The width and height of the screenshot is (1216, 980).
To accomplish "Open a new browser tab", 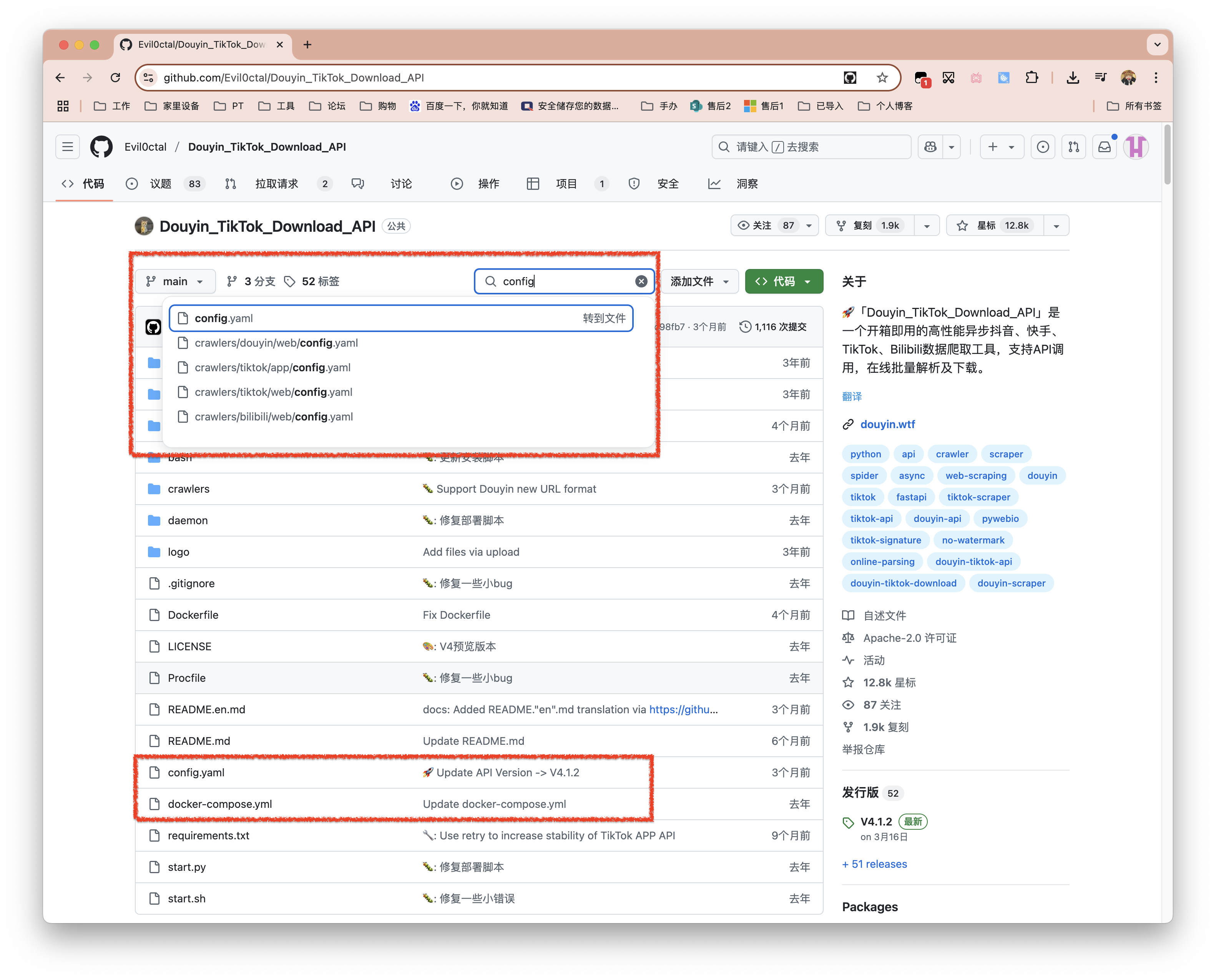I will tap(307, 45).
